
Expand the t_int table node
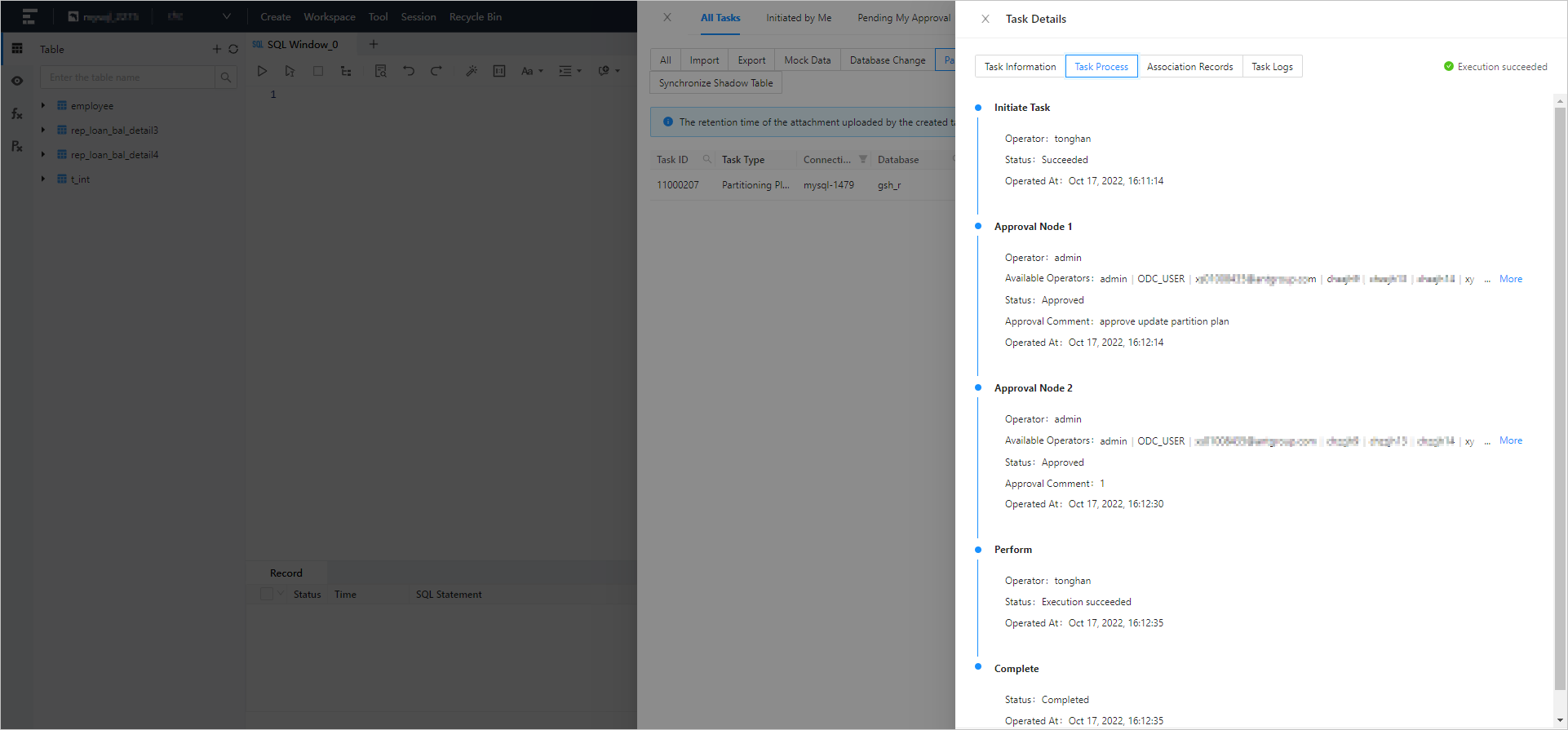point(43,179)
